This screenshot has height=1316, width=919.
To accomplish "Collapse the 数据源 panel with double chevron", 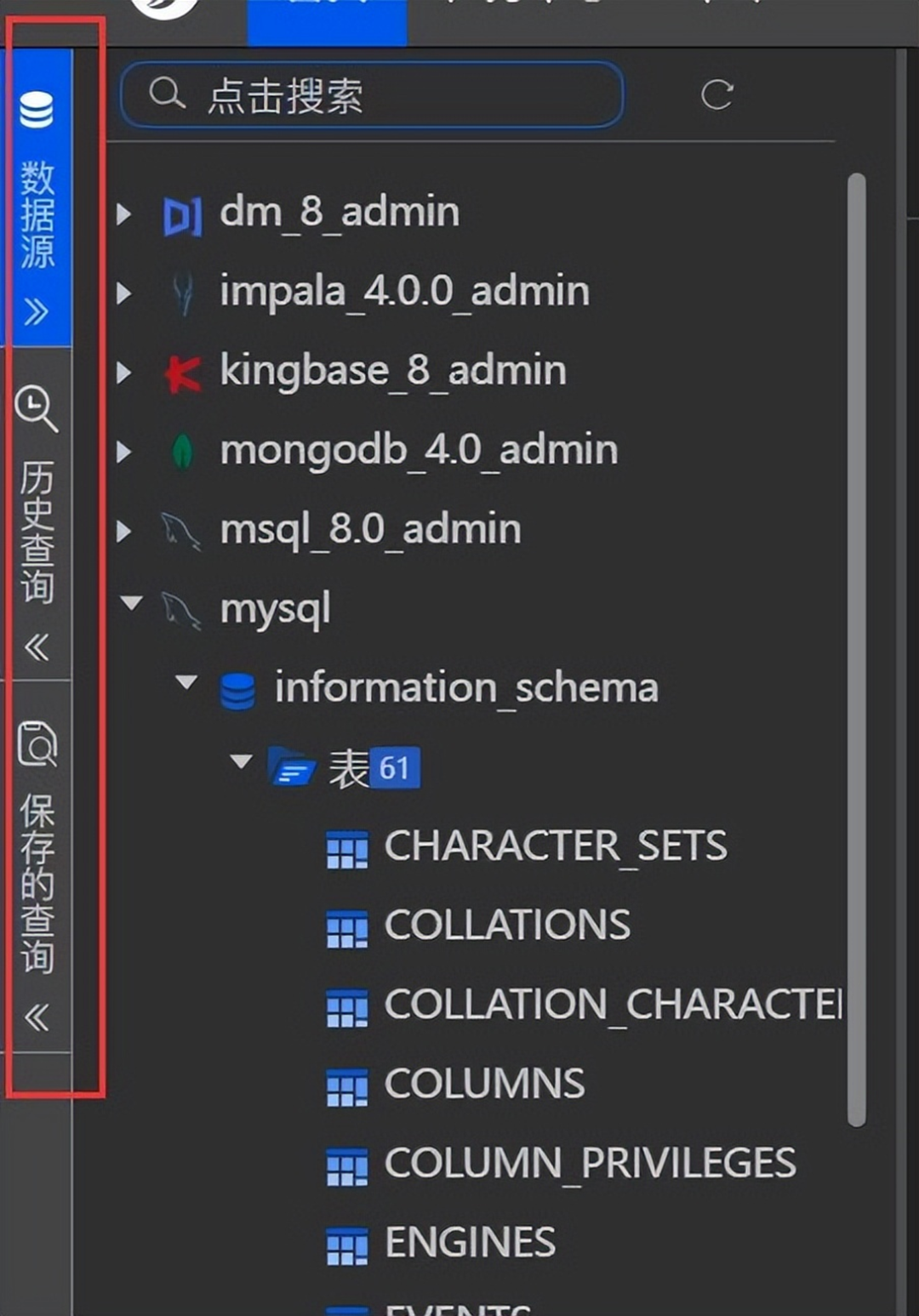I will (x=36, y=313).
